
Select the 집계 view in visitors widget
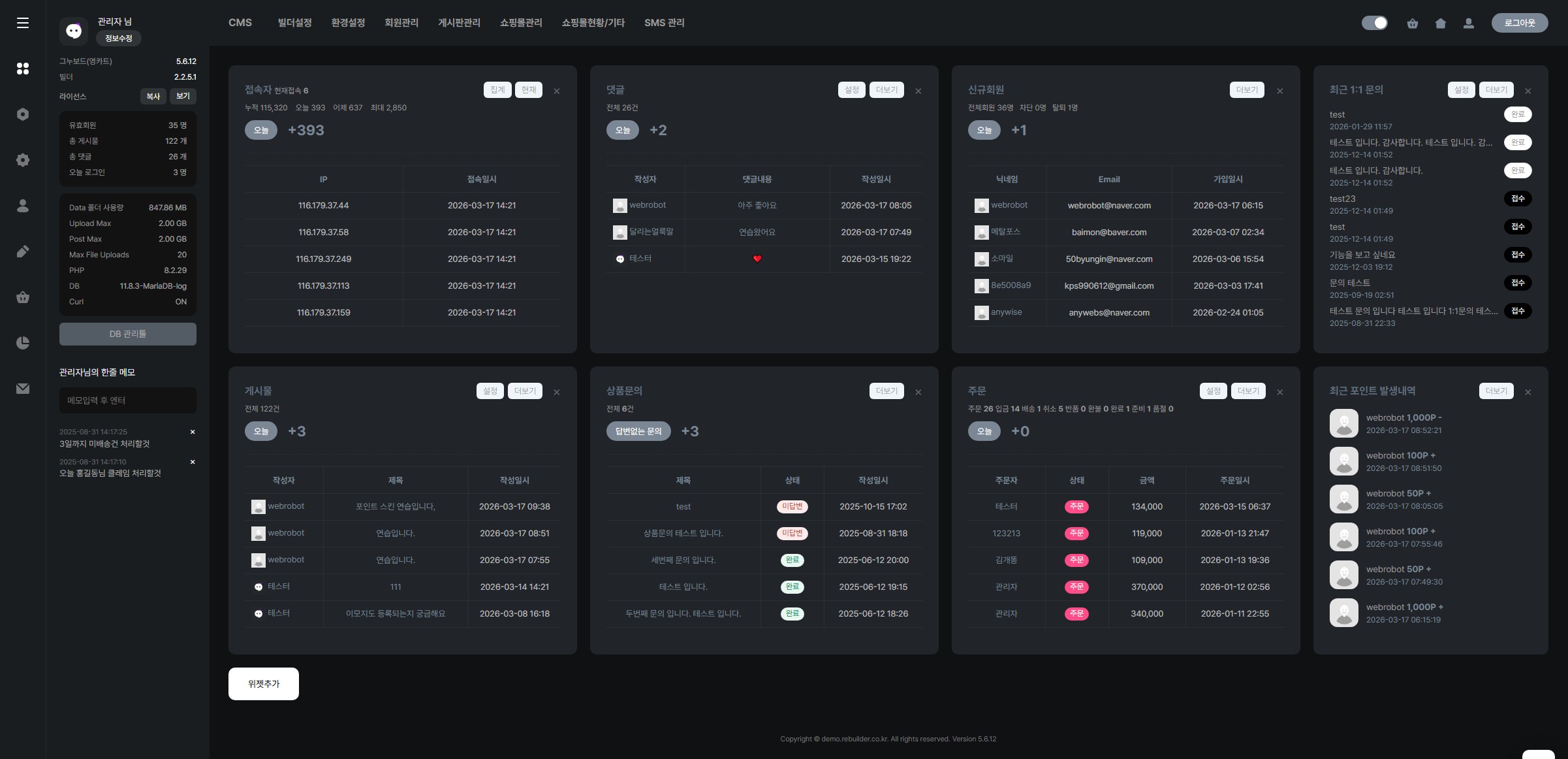click(x=497, y=90)
